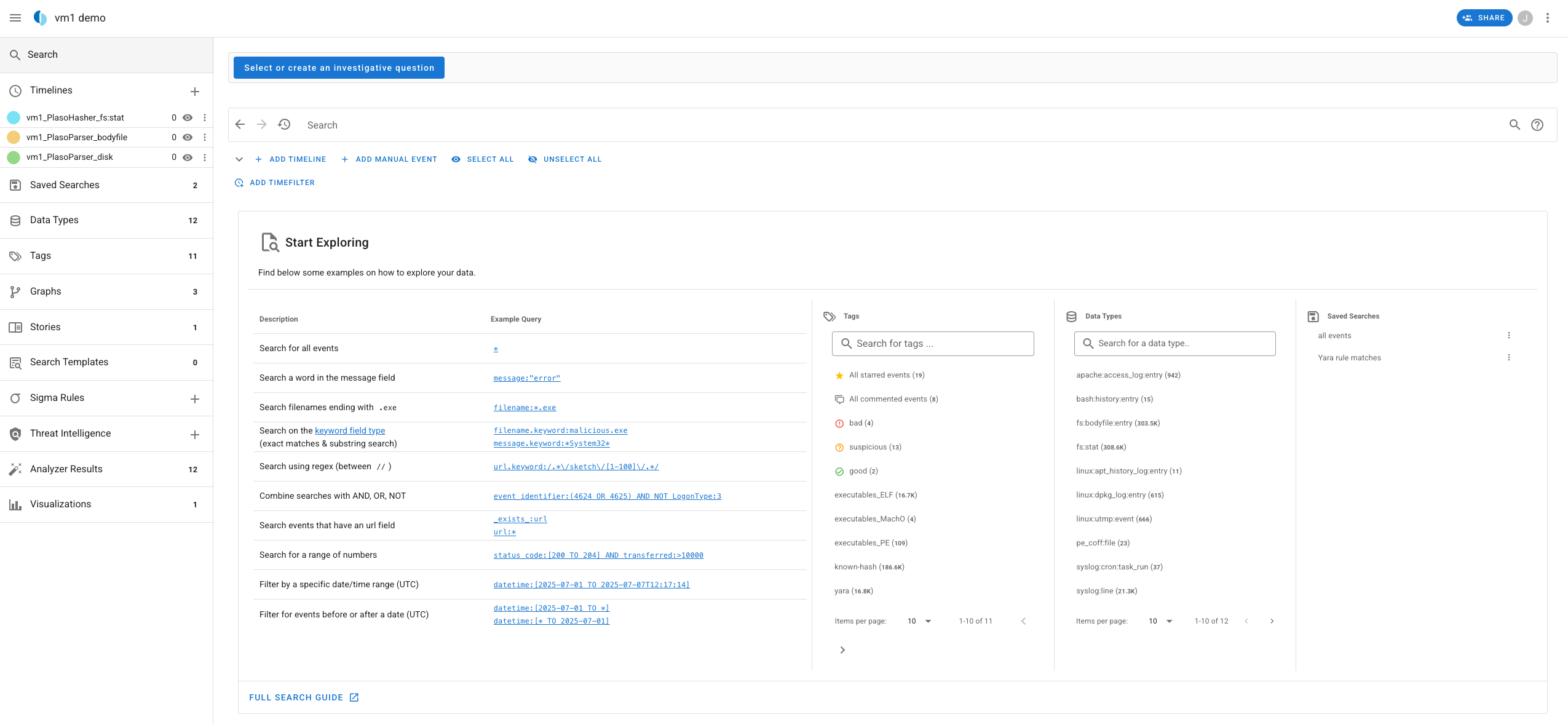Open Tags items per page dropdown
The image size is (1568, 725).
tap(919, 621)
